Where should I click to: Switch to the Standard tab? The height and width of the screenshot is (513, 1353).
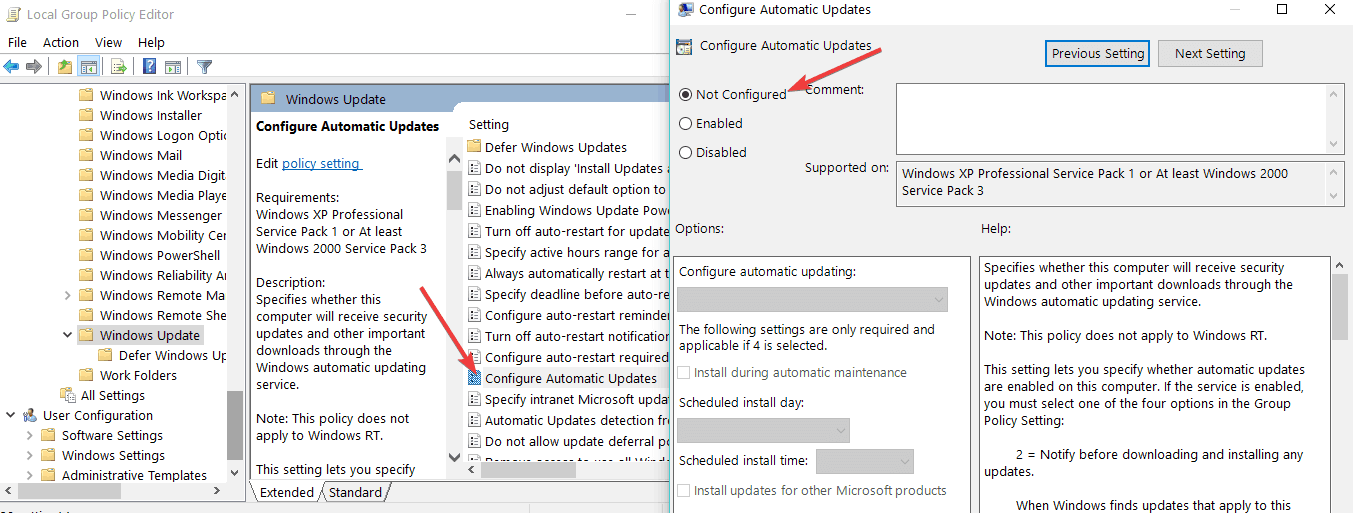coord(355,492)
